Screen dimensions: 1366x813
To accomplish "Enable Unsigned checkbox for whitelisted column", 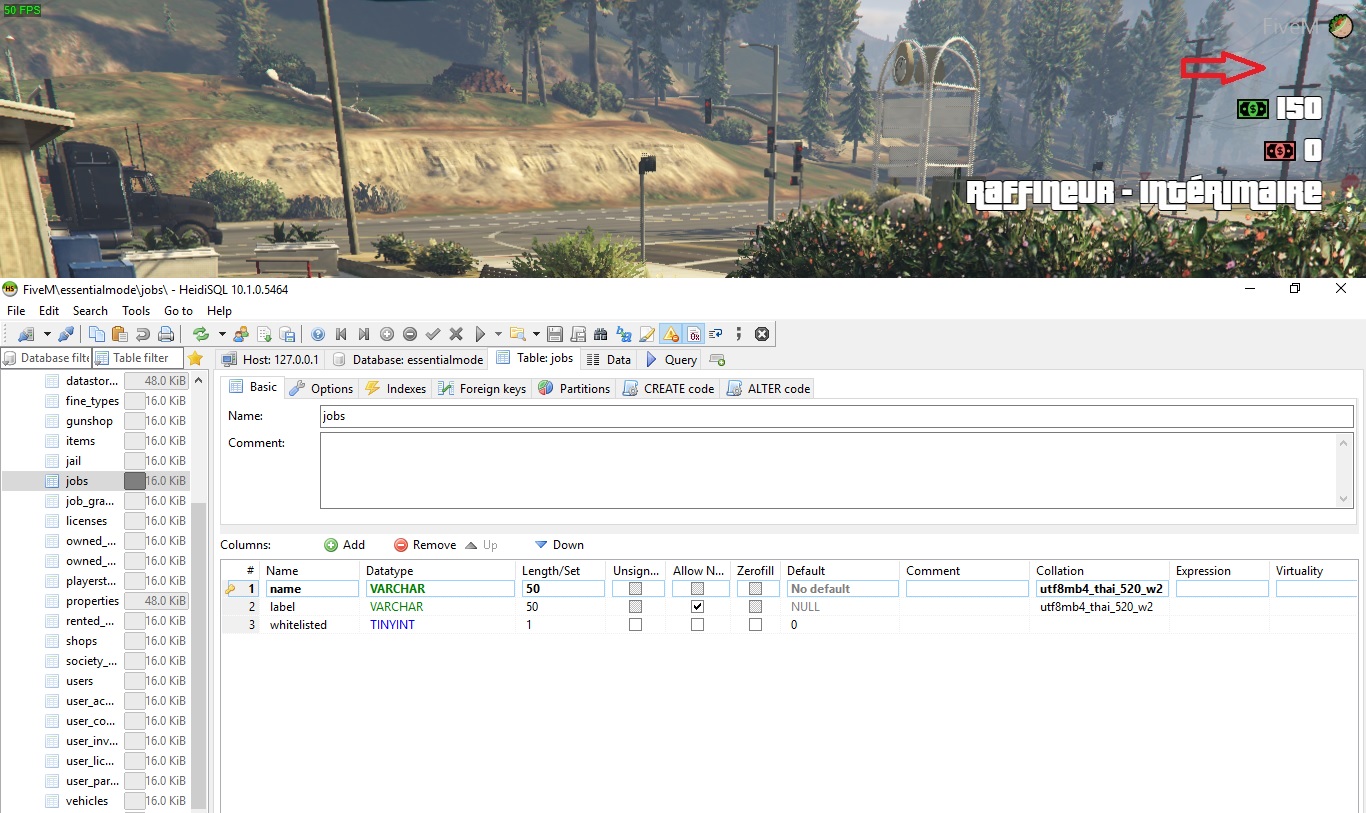I will (x=635, y=625).
